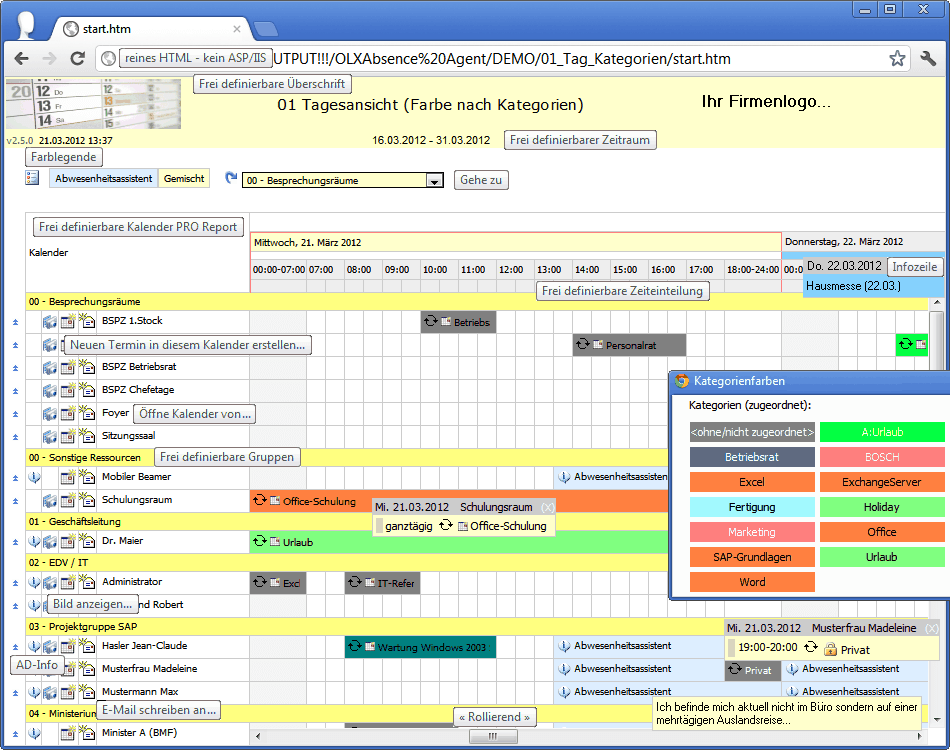Open calendar icon for BSPZ 1.Stock

click(49, 321)
